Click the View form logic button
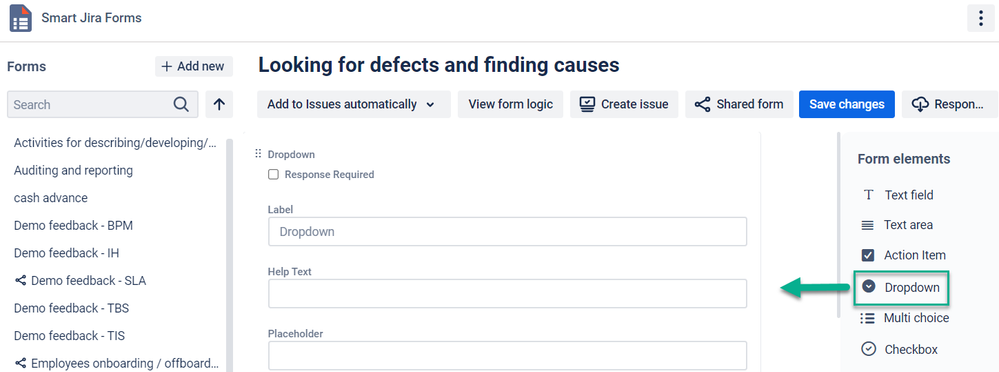The height and width of the screenshot is (372, 999). pos(510,104)
